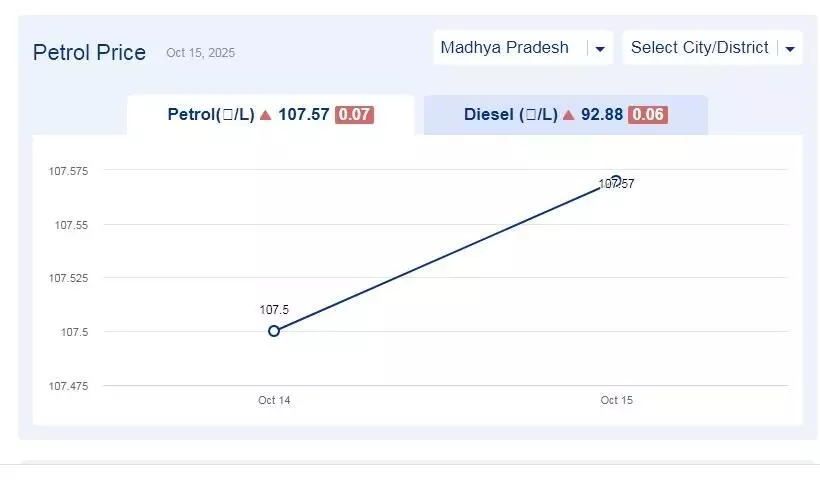The height and width of the screenshot is (492, 820).
Task: Click the 0.07 price change badge
Action: (354, 115)
